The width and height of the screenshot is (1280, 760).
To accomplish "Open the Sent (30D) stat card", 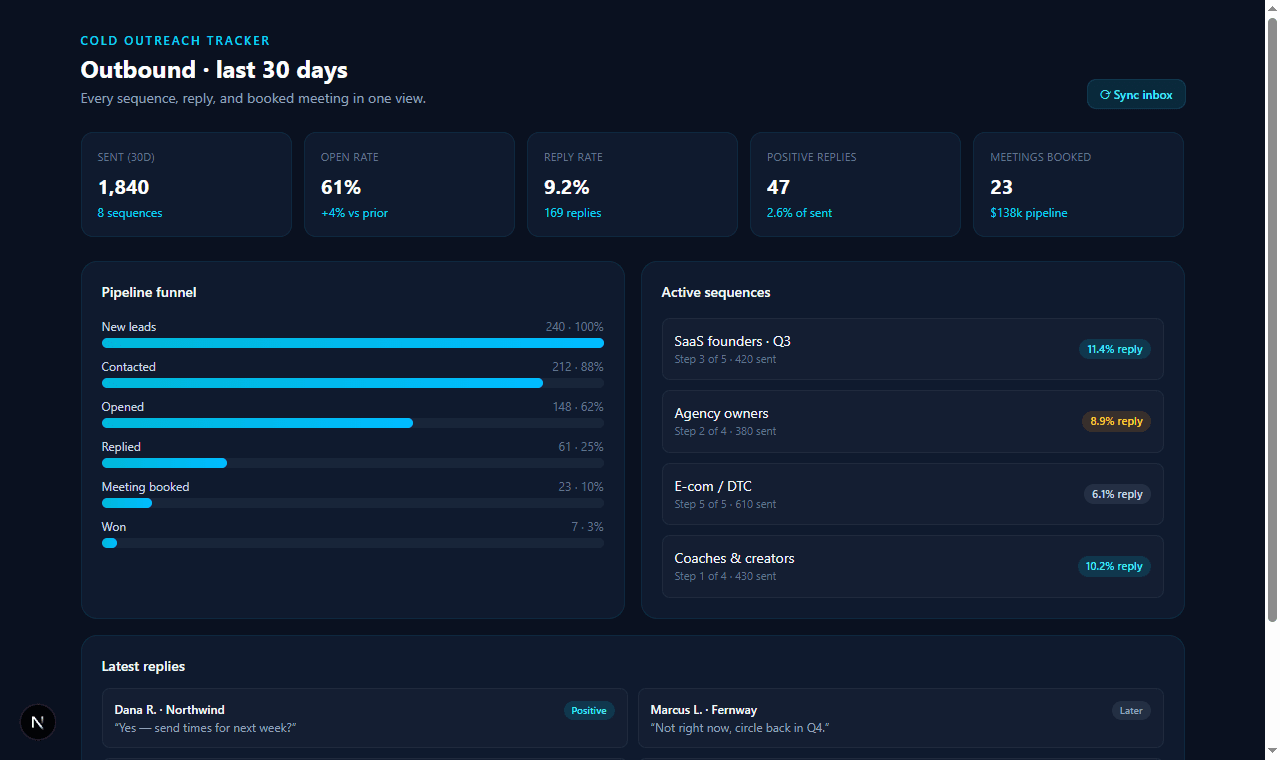I will (x=186, y=185).
